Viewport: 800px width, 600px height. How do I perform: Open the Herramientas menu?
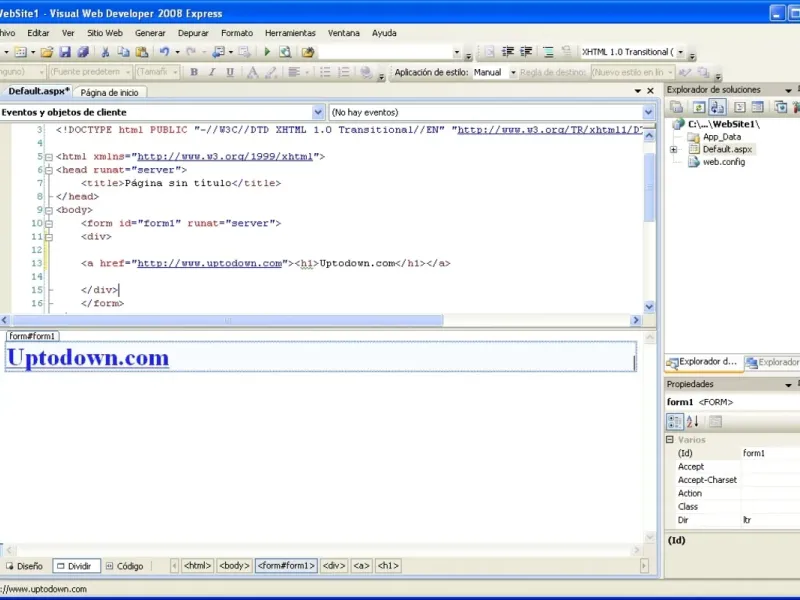pos(290,33)
